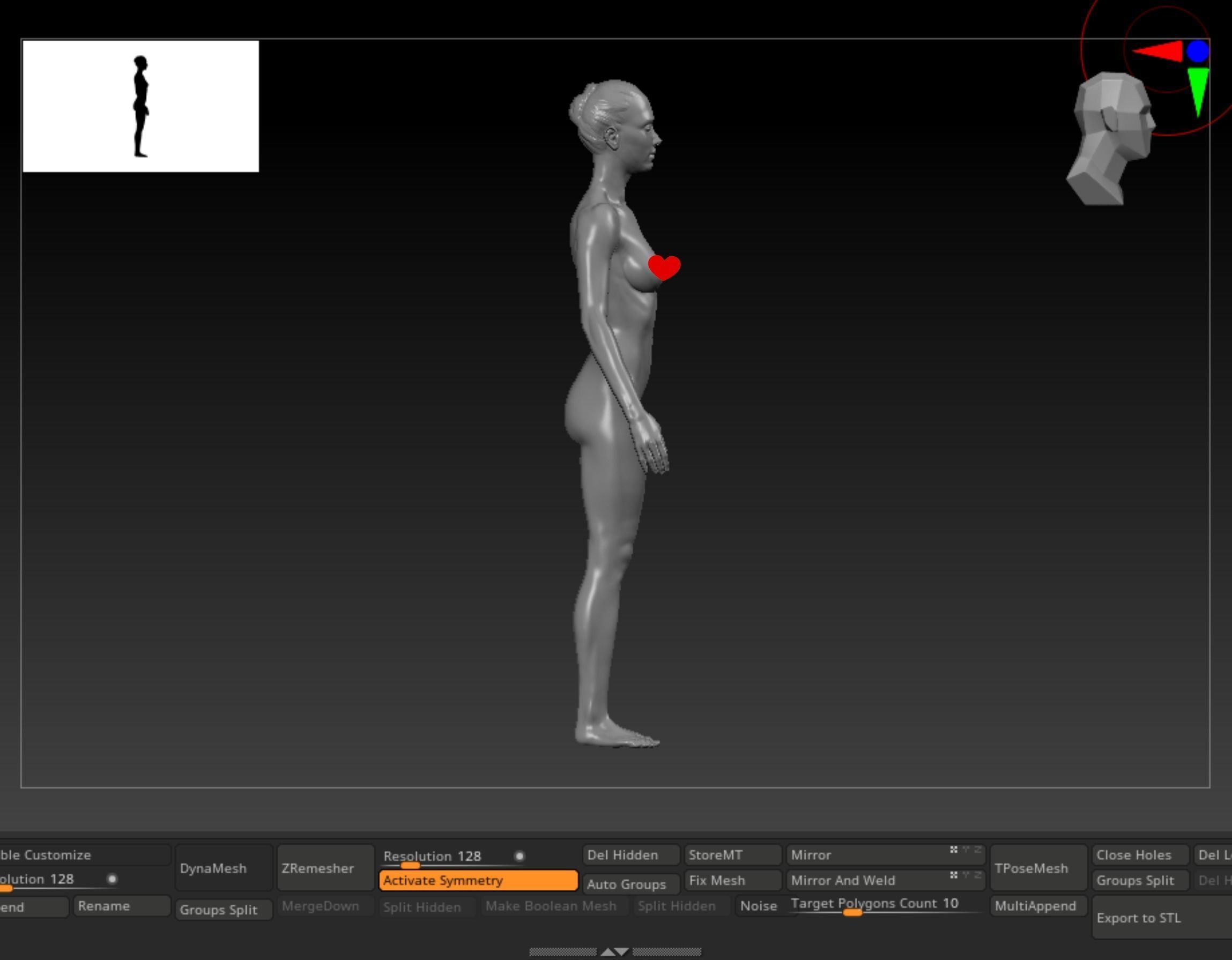Run ZRemesher
Viewport: 1232px width, 960px height.
coord(325,868)
